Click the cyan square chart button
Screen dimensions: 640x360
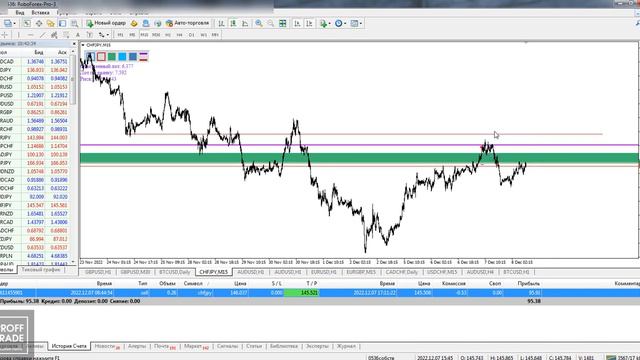pyautogui.click(x=122, y=57)
